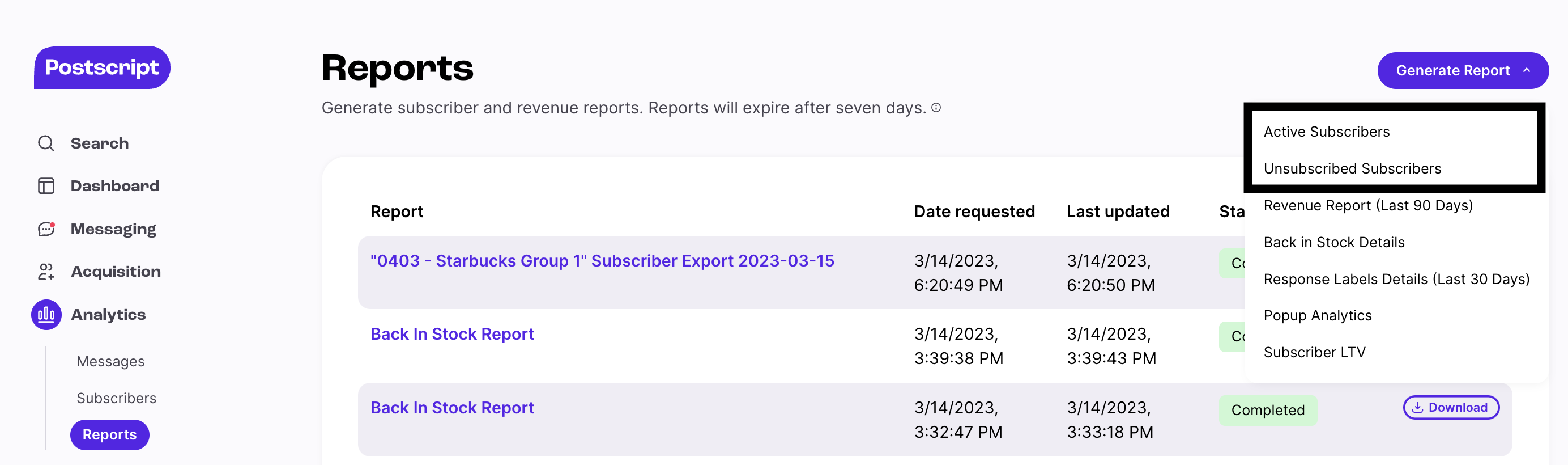Click the Acquisition people icon
This screenshot has height=465, width=1568.
[x=46, y=272]
